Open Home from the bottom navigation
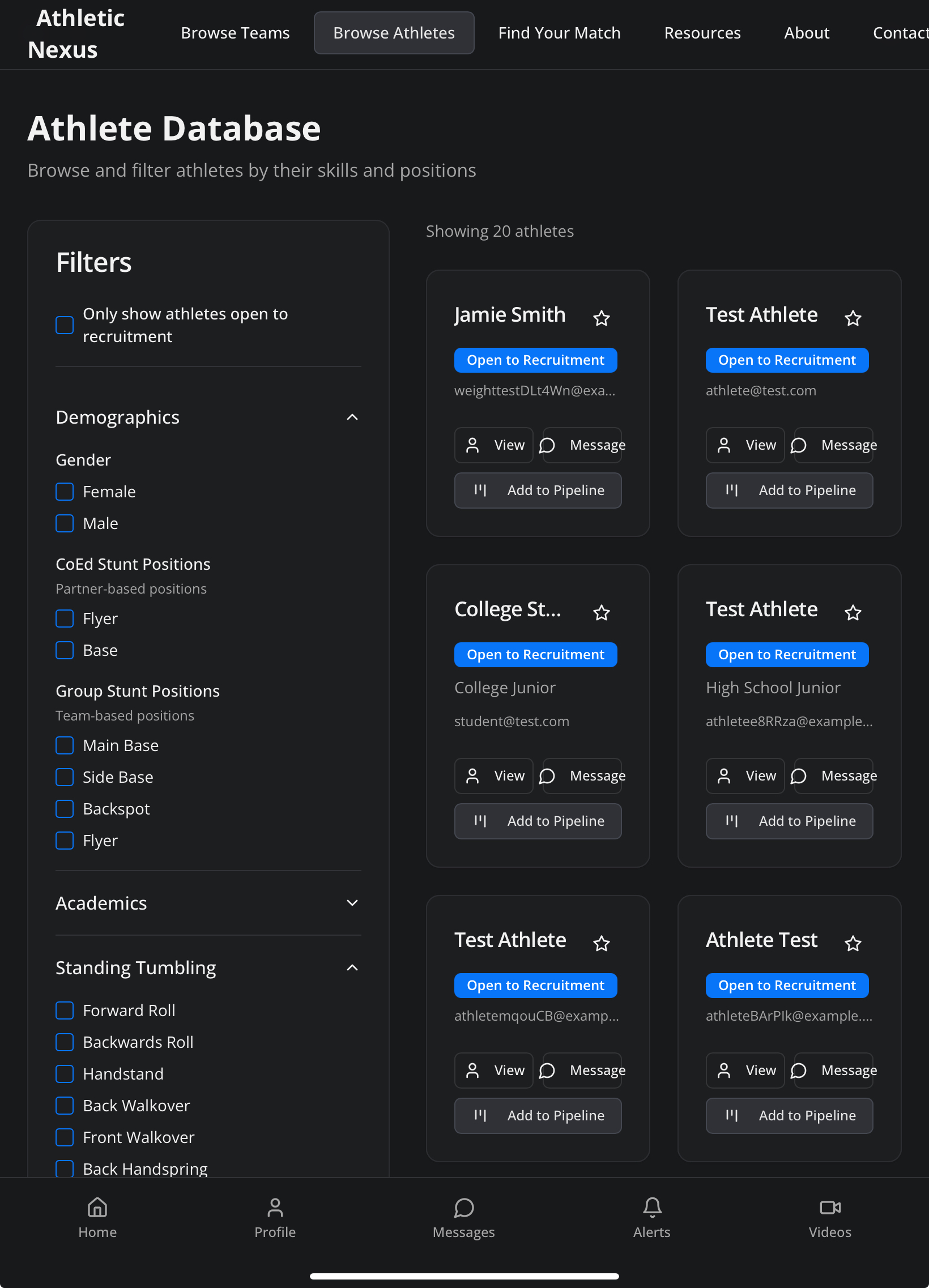 pyautogui.click(x=97, y=1218)
